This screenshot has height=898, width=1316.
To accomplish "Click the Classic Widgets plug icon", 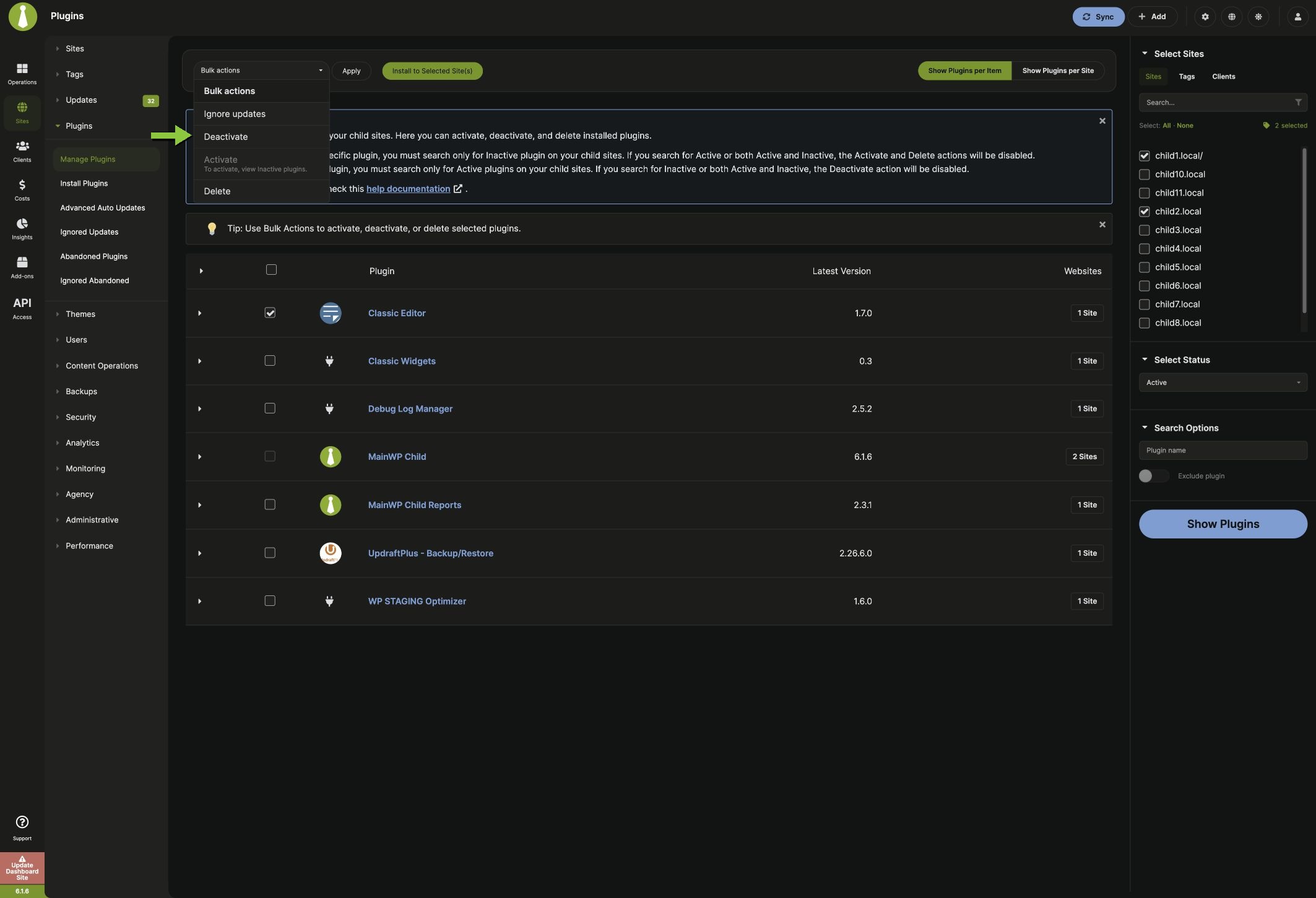I will 329,361.
